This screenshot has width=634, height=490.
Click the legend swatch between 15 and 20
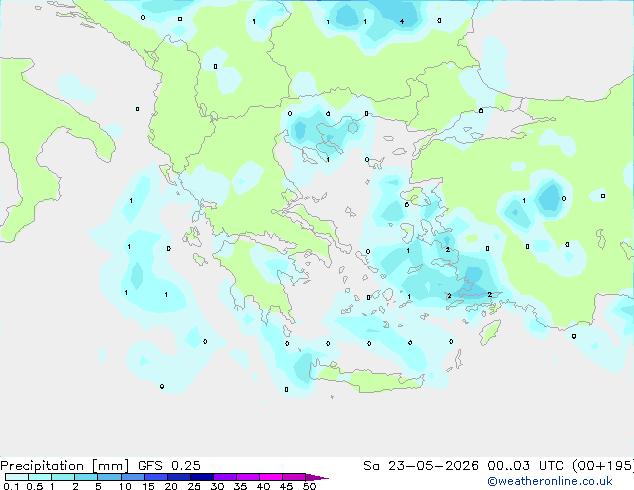click(156, 477)
